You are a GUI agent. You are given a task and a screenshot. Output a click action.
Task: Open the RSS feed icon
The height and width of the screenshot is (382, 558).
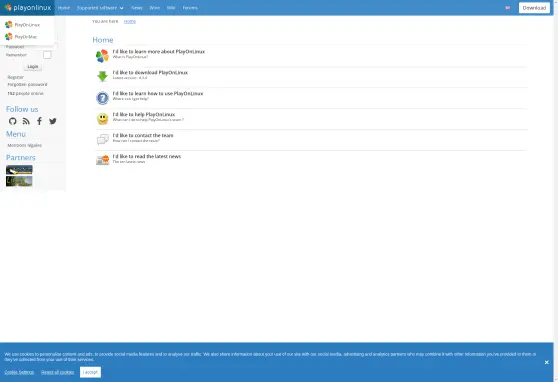[26, 121]
